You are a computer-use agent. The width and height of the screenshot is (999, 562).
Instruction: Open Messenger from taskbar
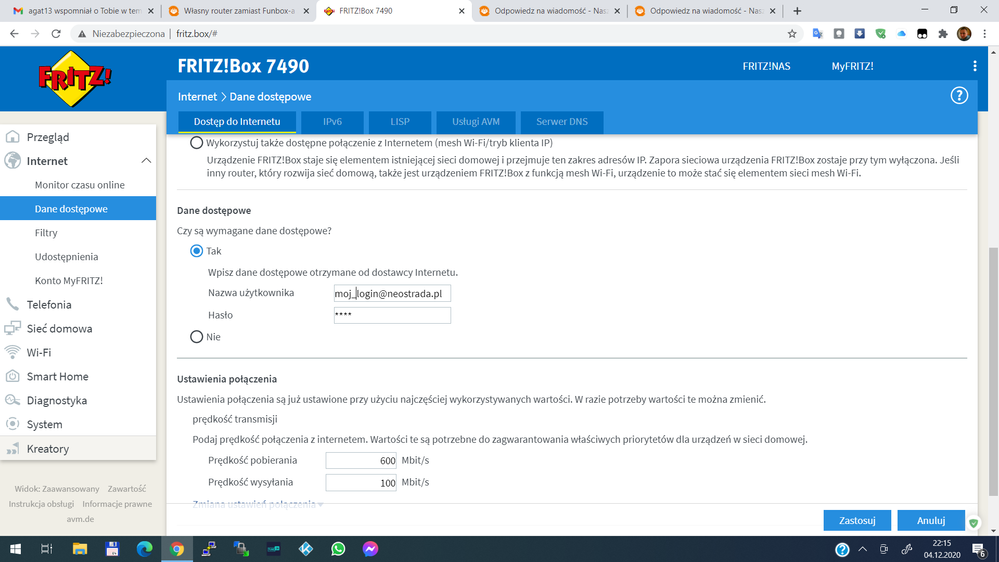coord(370,549)
